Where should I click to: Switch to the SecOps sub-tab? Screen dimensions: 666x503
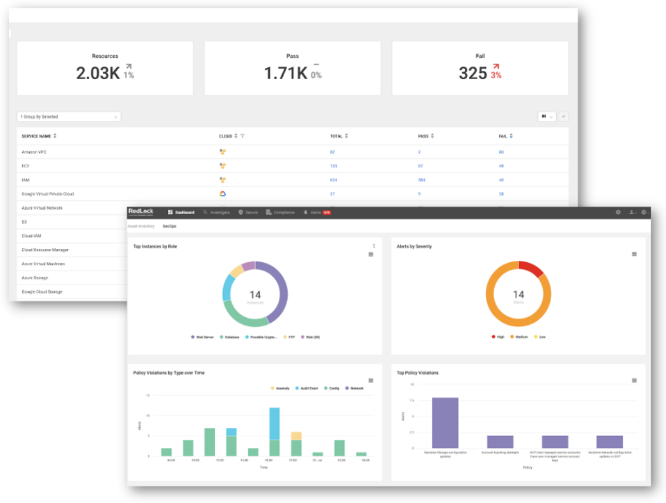click(169, 226)
